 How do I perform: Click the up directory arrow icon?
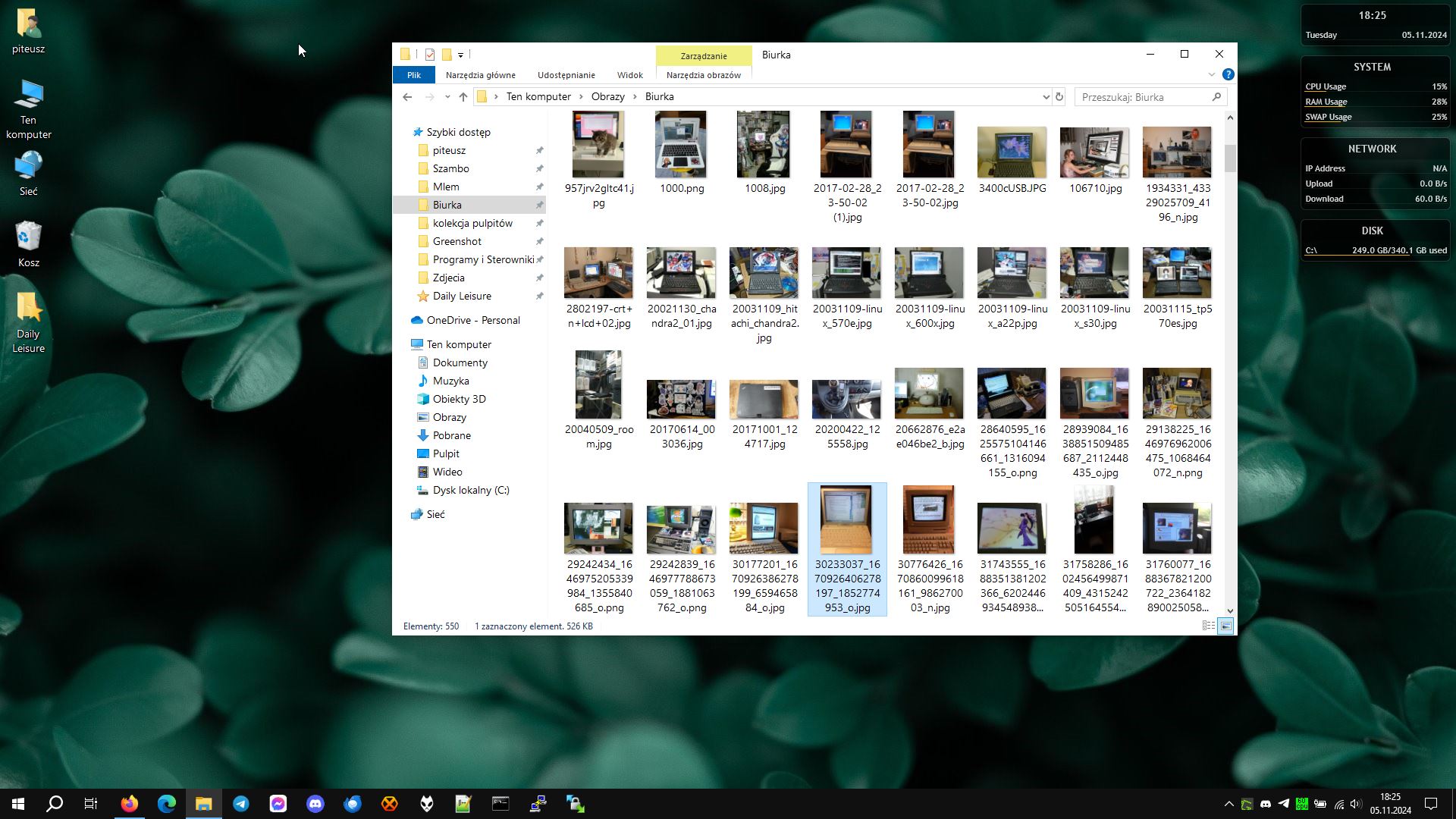click(x=463, y=97)
